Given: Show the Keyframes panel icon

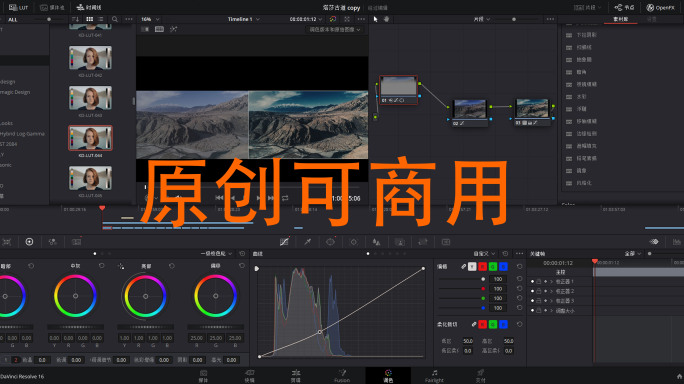Looking at the screenshot, I should tap(654, 242).
